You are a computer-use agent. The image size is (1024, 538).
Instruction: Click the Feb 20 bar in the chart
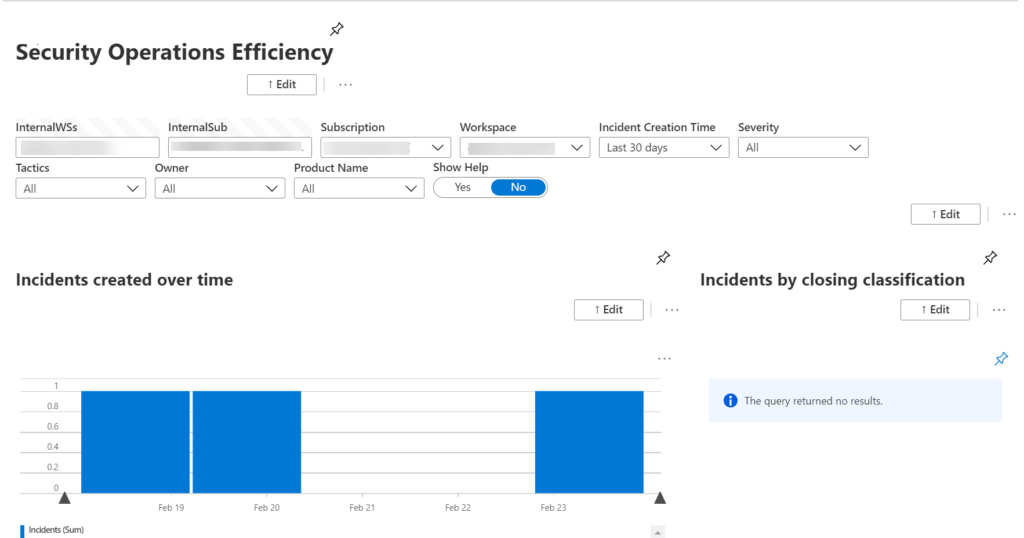247,442
